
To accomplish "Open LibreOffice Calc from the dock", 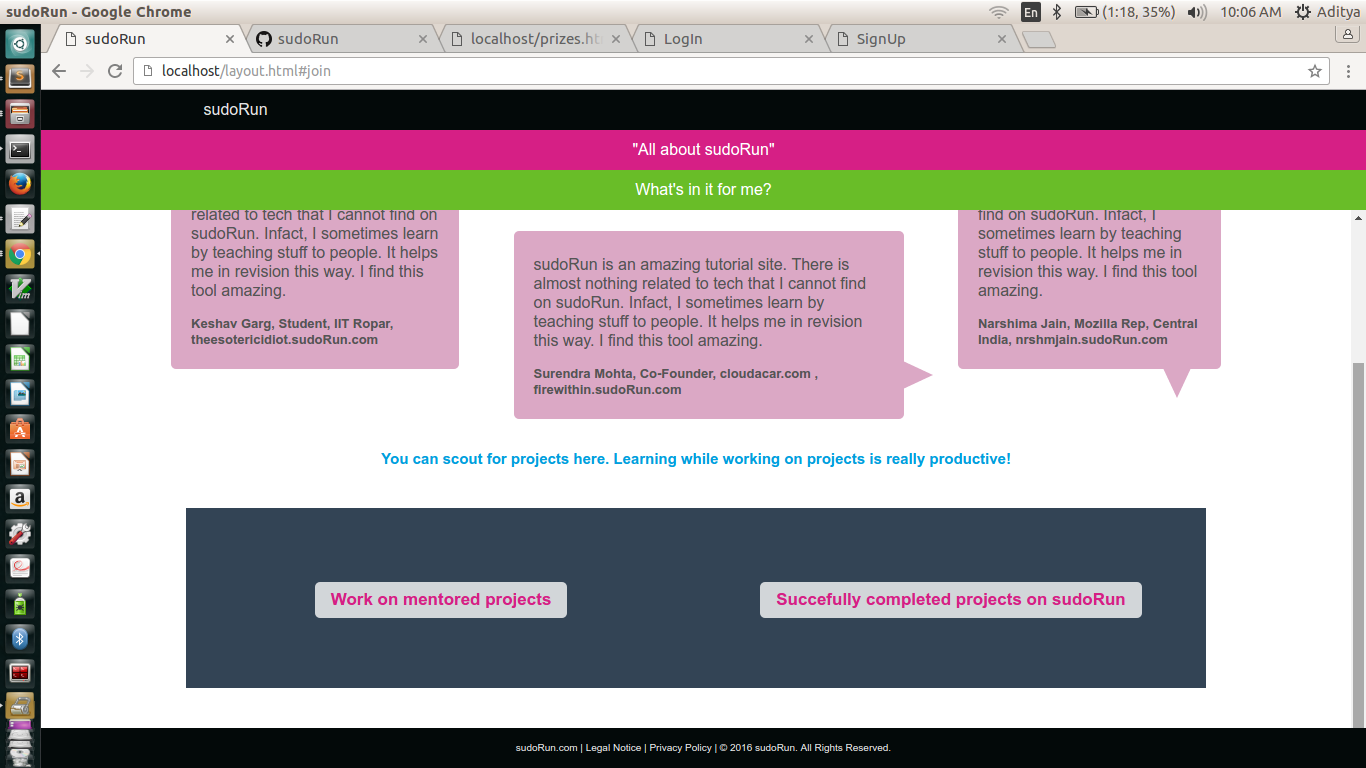I will (20, 359).
